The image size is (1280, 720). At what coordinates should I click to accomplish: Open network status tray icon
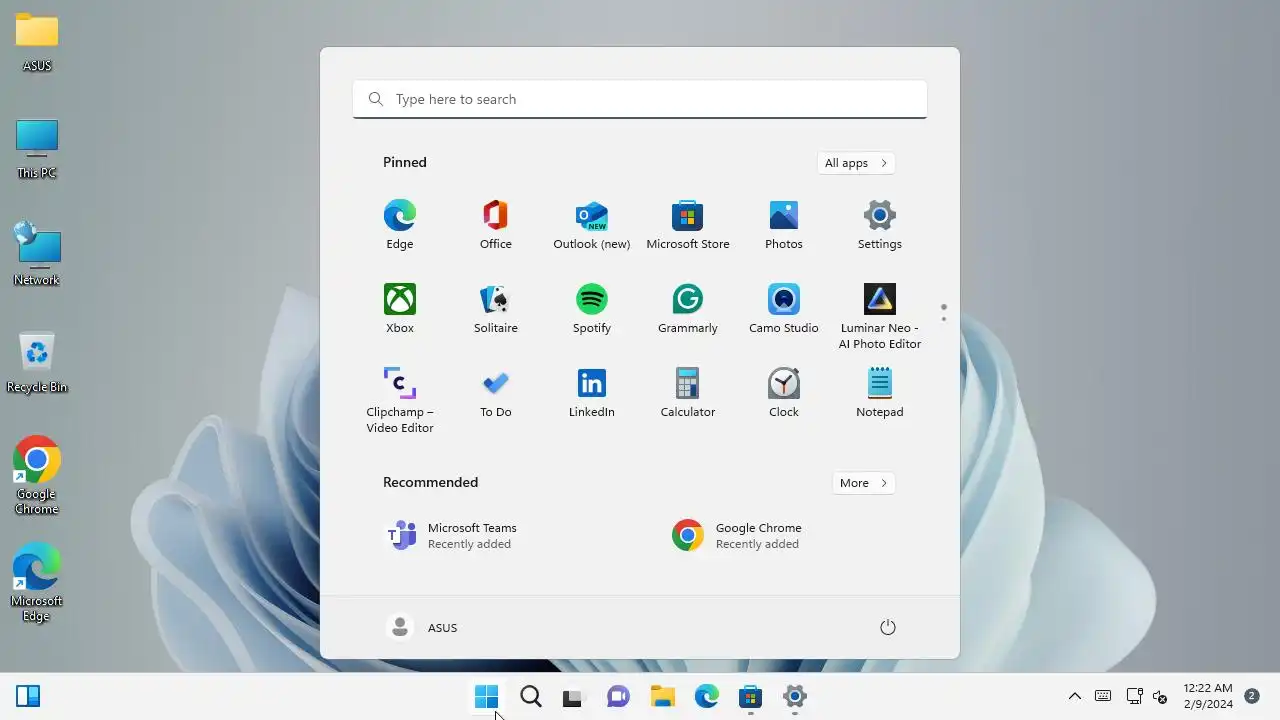(1134, 696)
